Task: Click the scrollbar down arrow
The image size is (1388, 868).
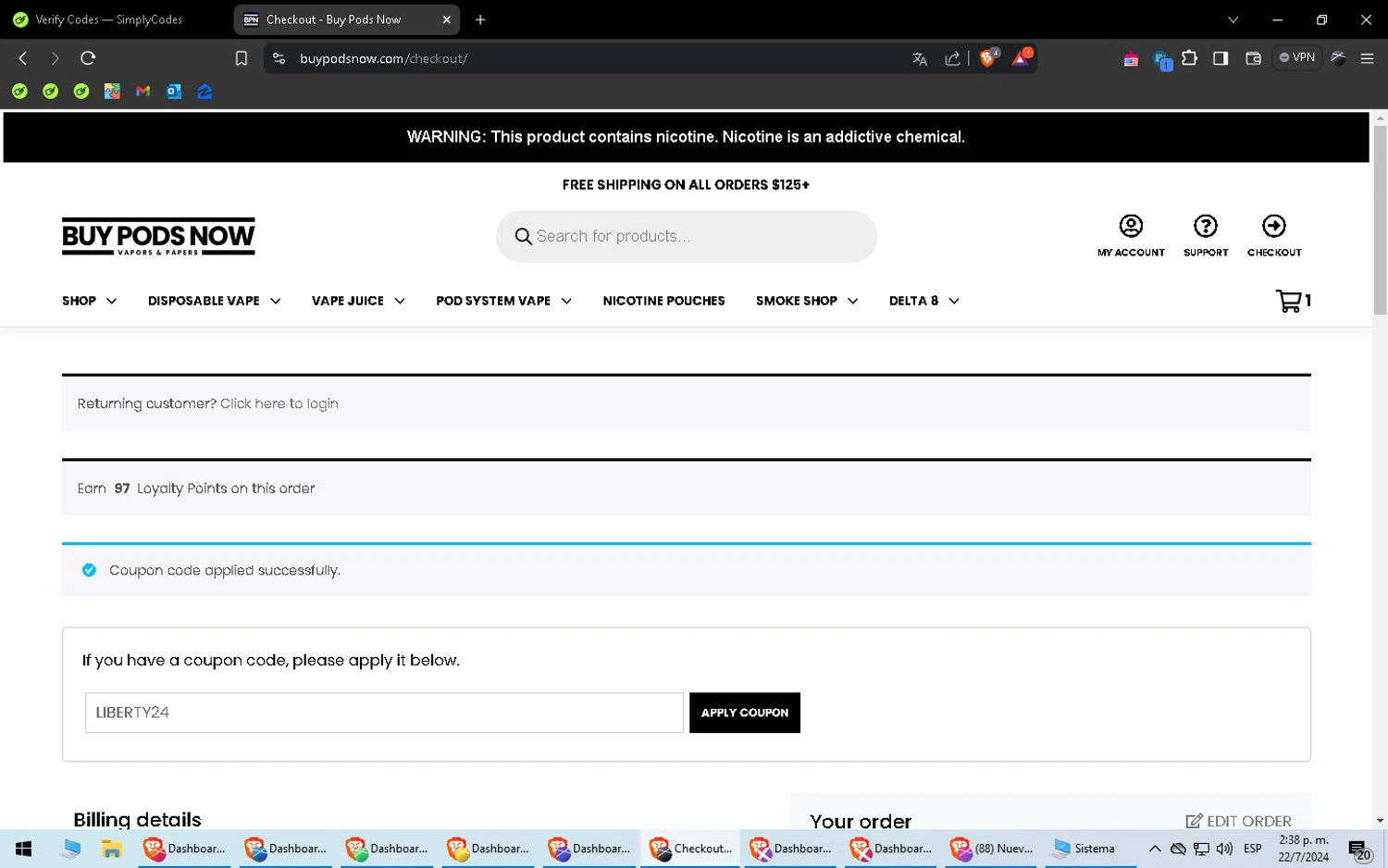Action: 1380,821
